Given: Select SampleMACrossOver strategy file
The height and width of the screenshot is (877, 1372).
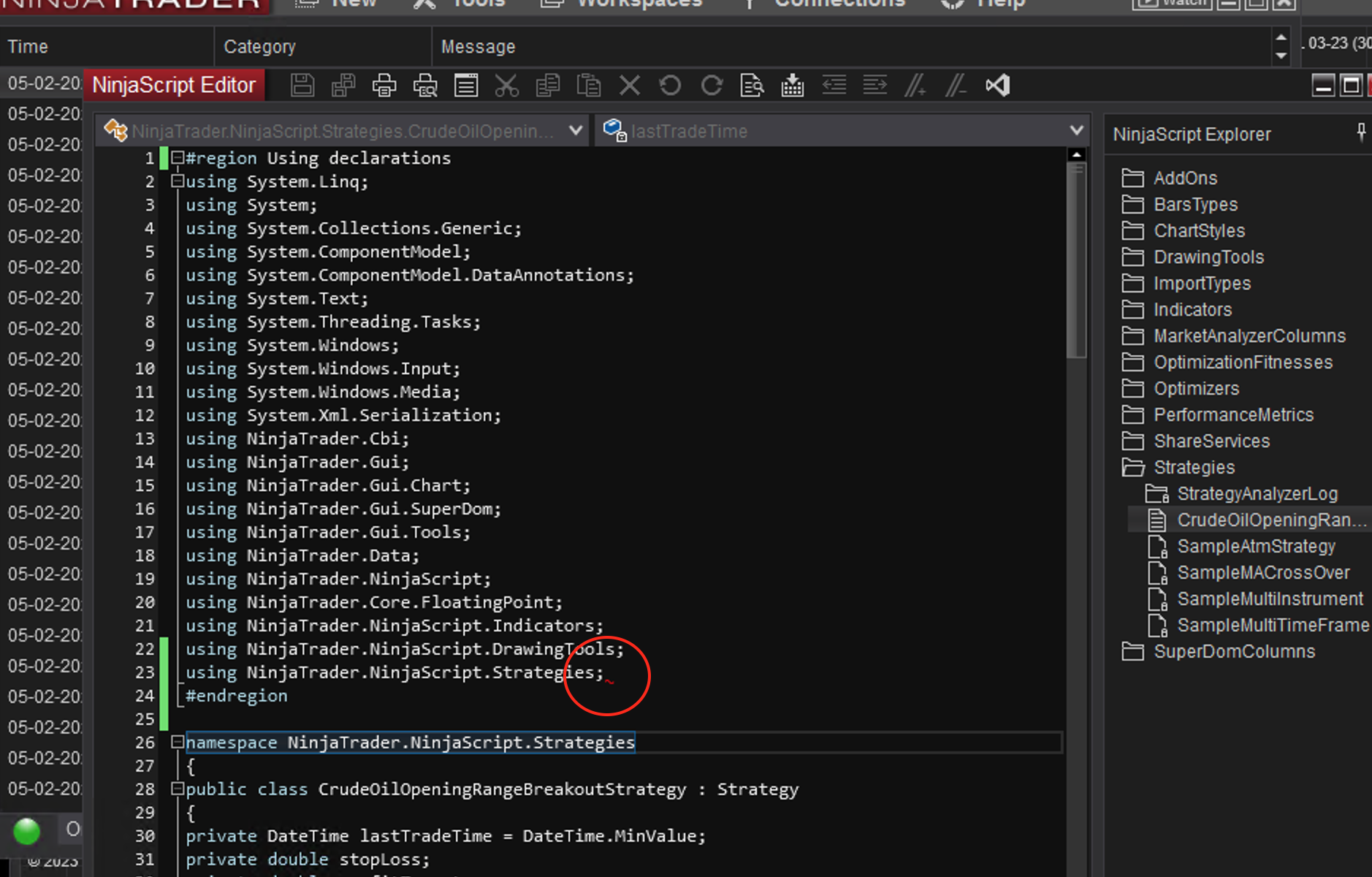Looking at the screenshot, I should tap(1263, 573).
